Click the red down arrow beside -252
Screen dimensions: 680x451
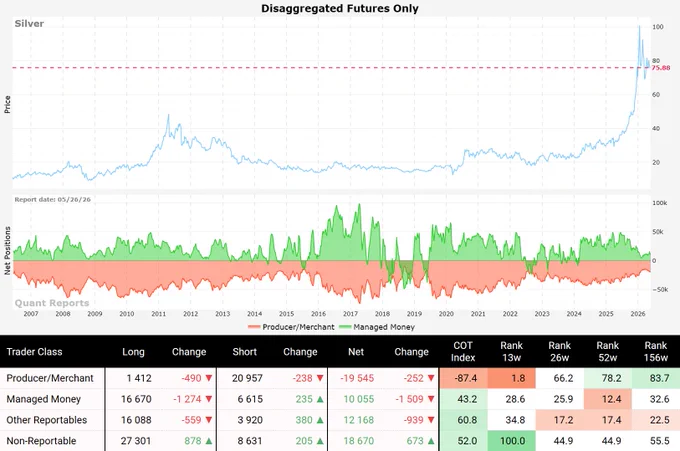(x=431, y=378)
